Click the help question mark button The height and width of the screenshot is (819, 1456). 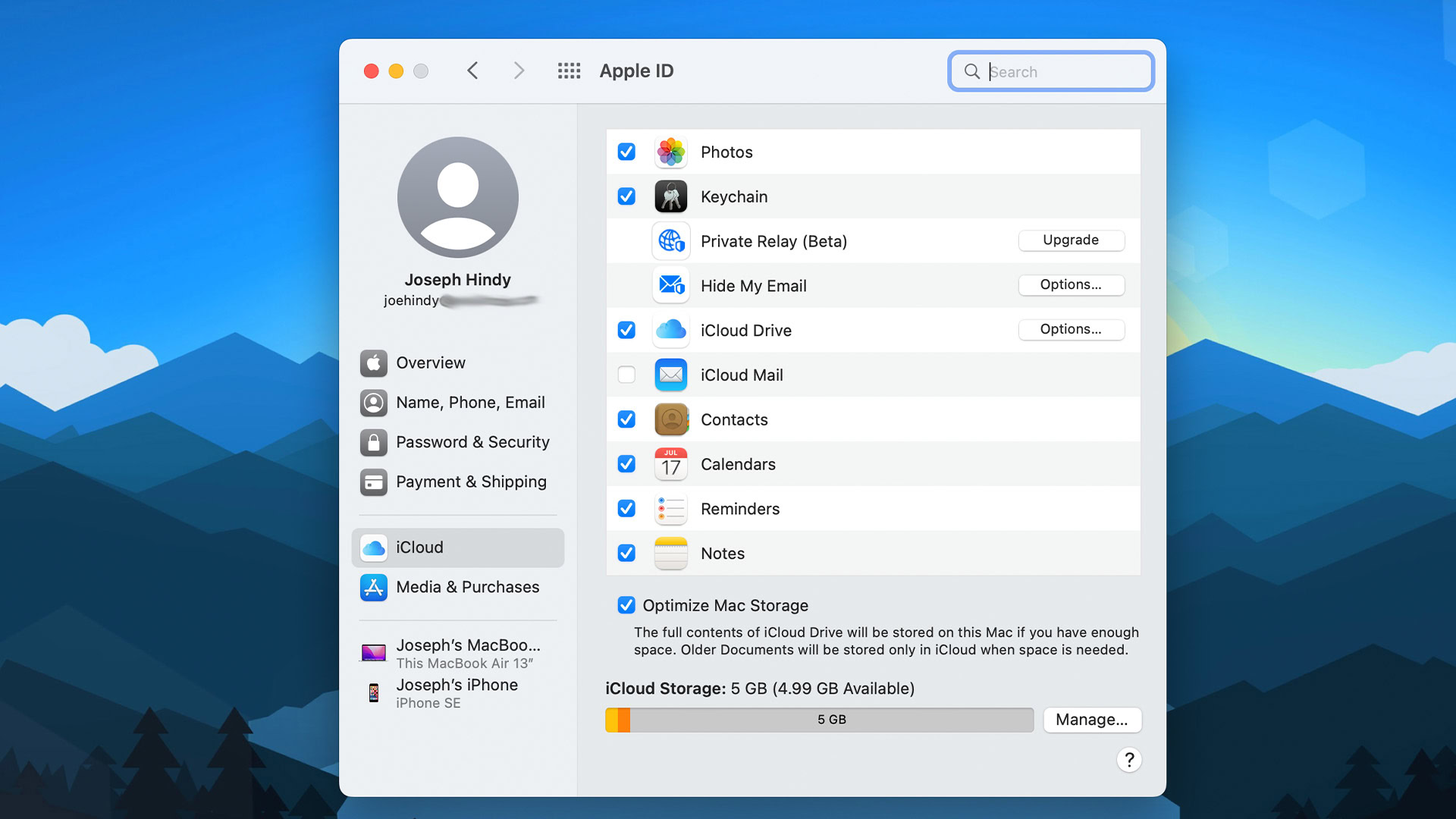[x=1128, y=760]
